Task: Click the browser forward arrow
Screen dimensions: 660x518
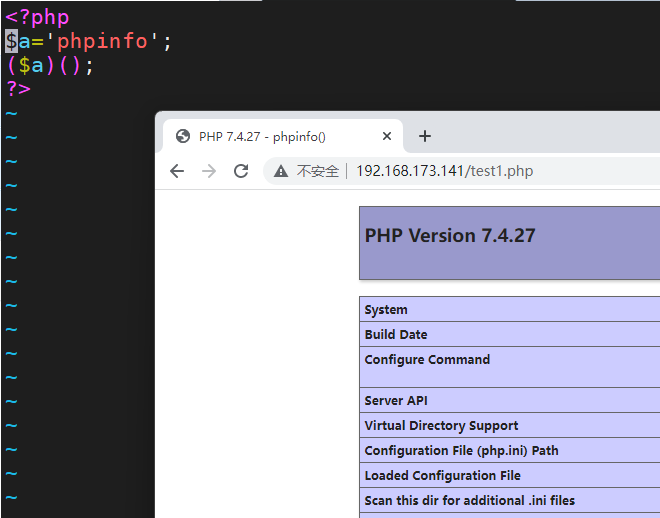Action: click(x=209, y=171)
